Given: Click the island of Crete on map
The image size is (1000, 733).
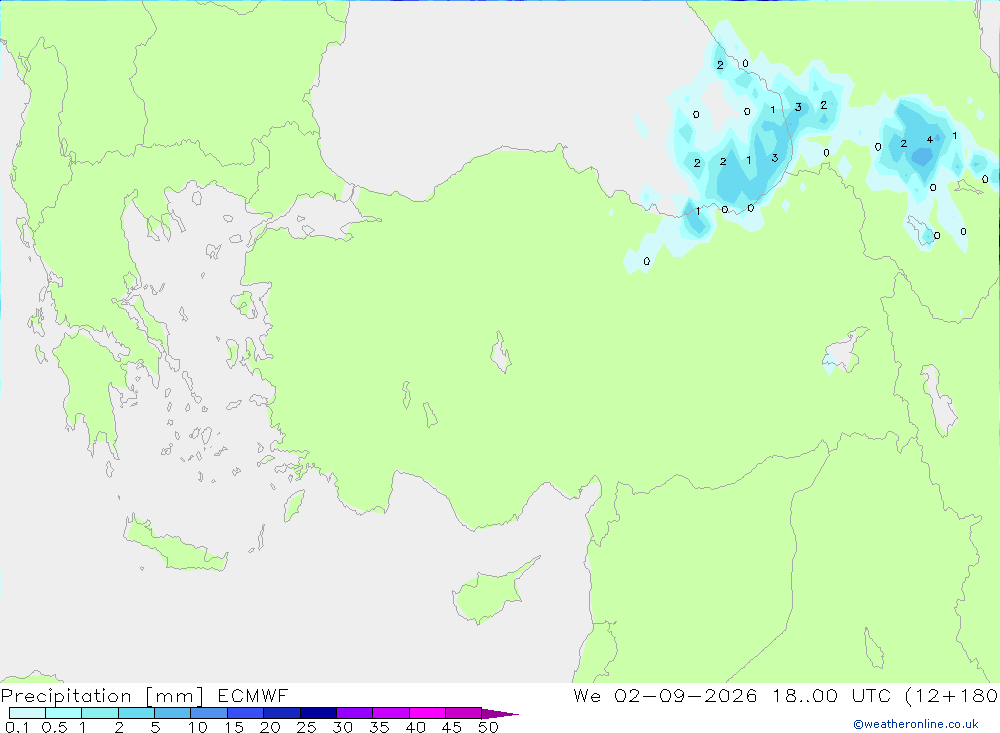Looking at the screenshot, I should (x=175, y=544).
